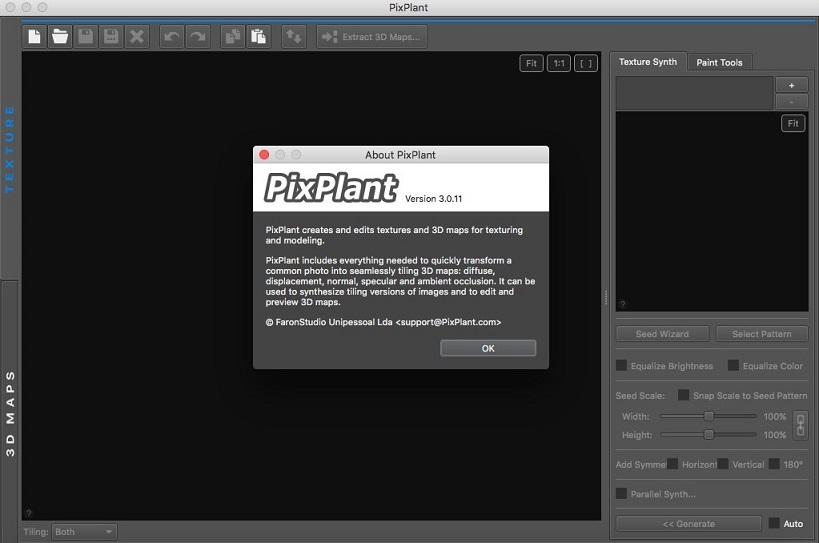
Task: Toggle the width-height link chain icon
Action: point(800,425)
